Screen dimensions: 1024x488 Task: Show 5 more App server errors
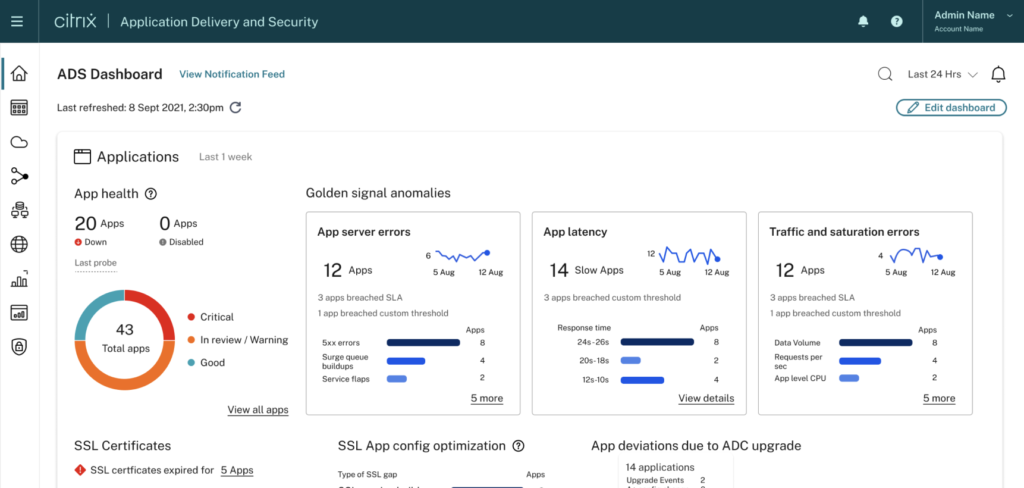(x=487, y=398)
